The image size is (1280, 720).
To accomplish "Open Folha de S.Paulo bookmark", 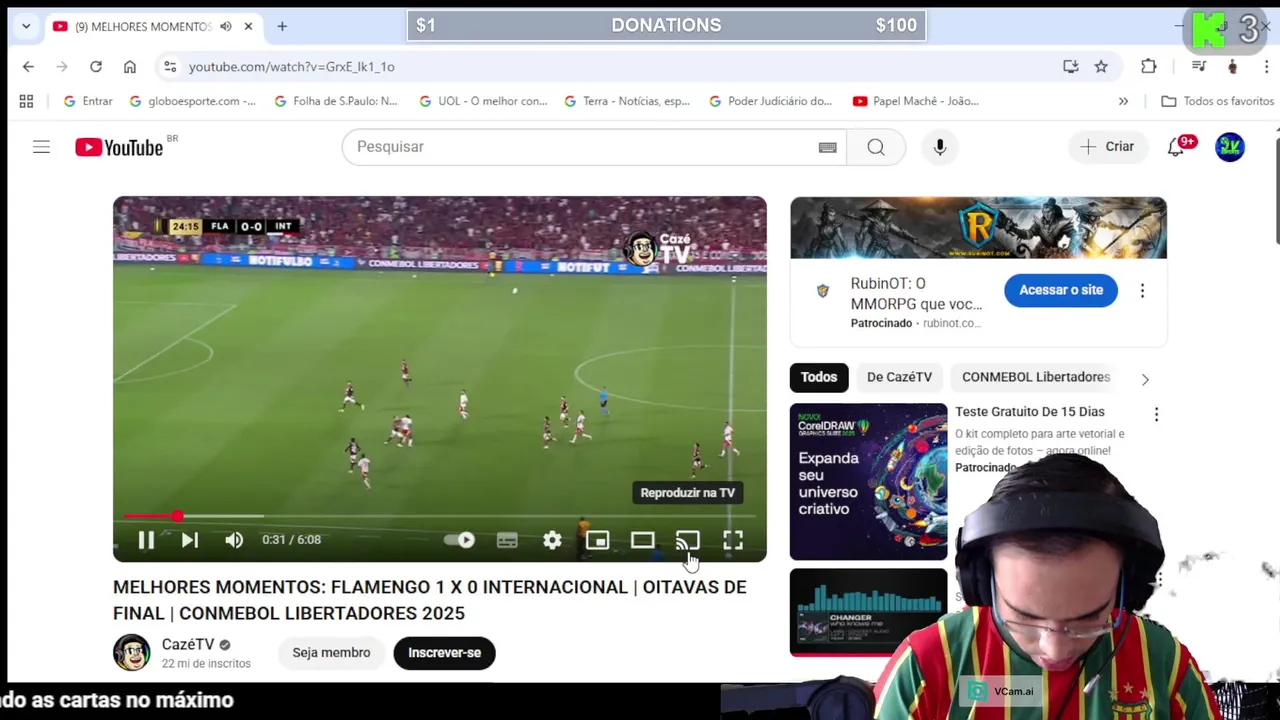I will pyautogui.click(x=336, y=101).
